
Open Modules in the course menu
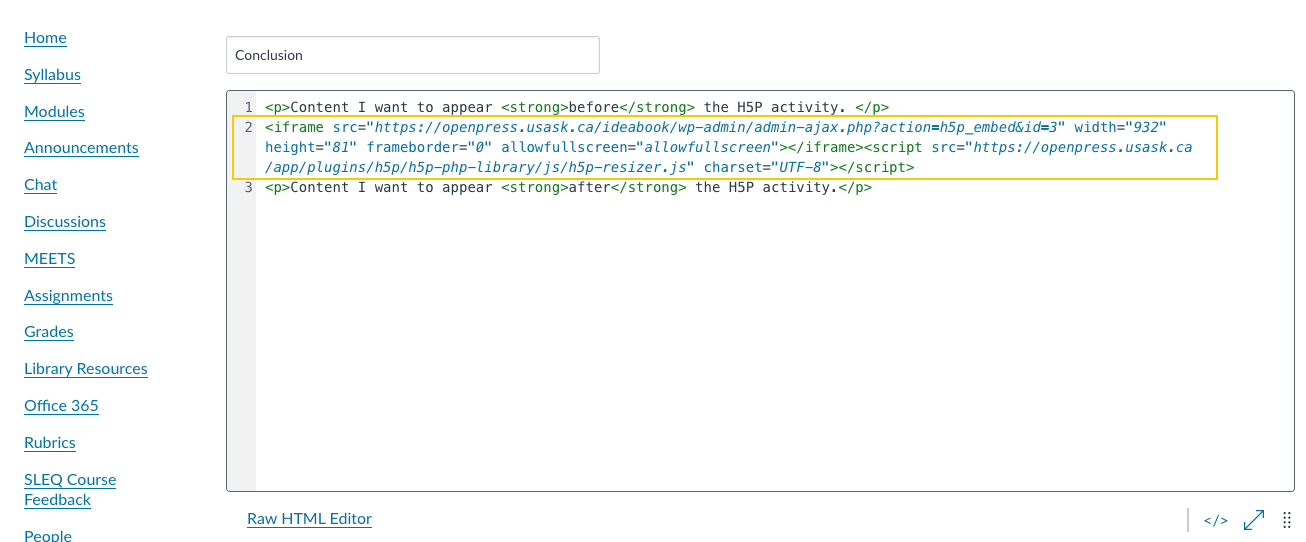[x=54, y=112]
